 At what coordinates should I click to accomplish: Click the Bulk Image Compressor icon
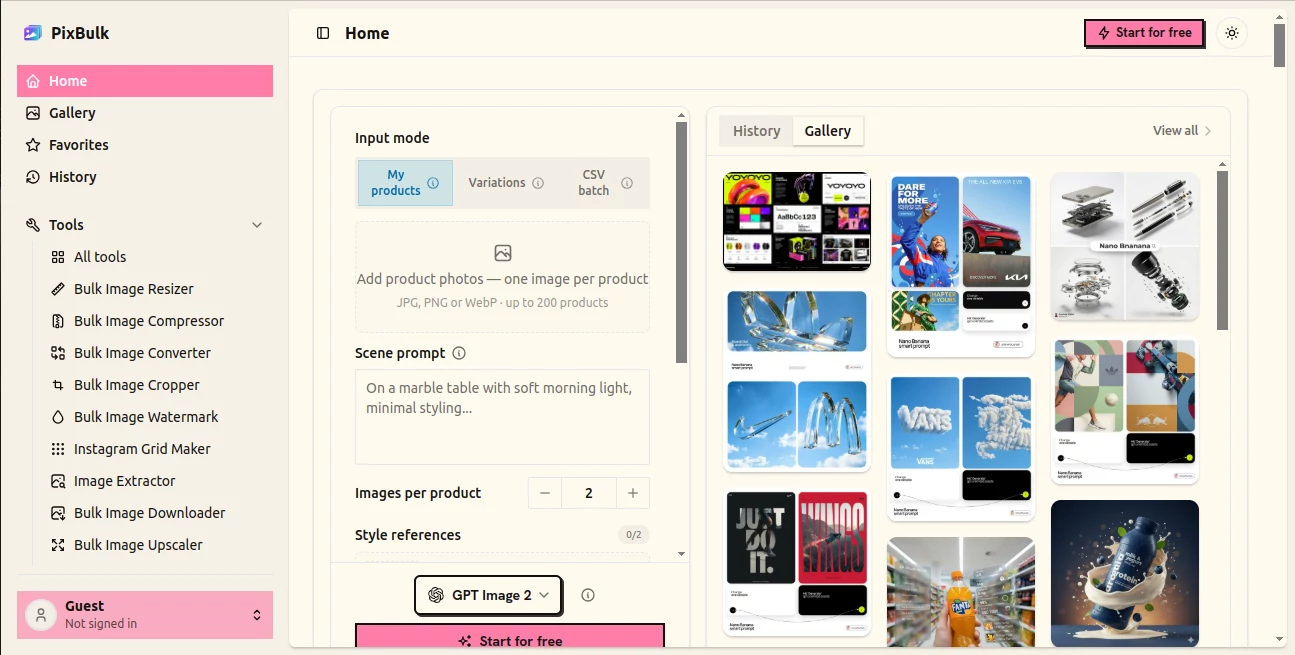coord(58,321)
